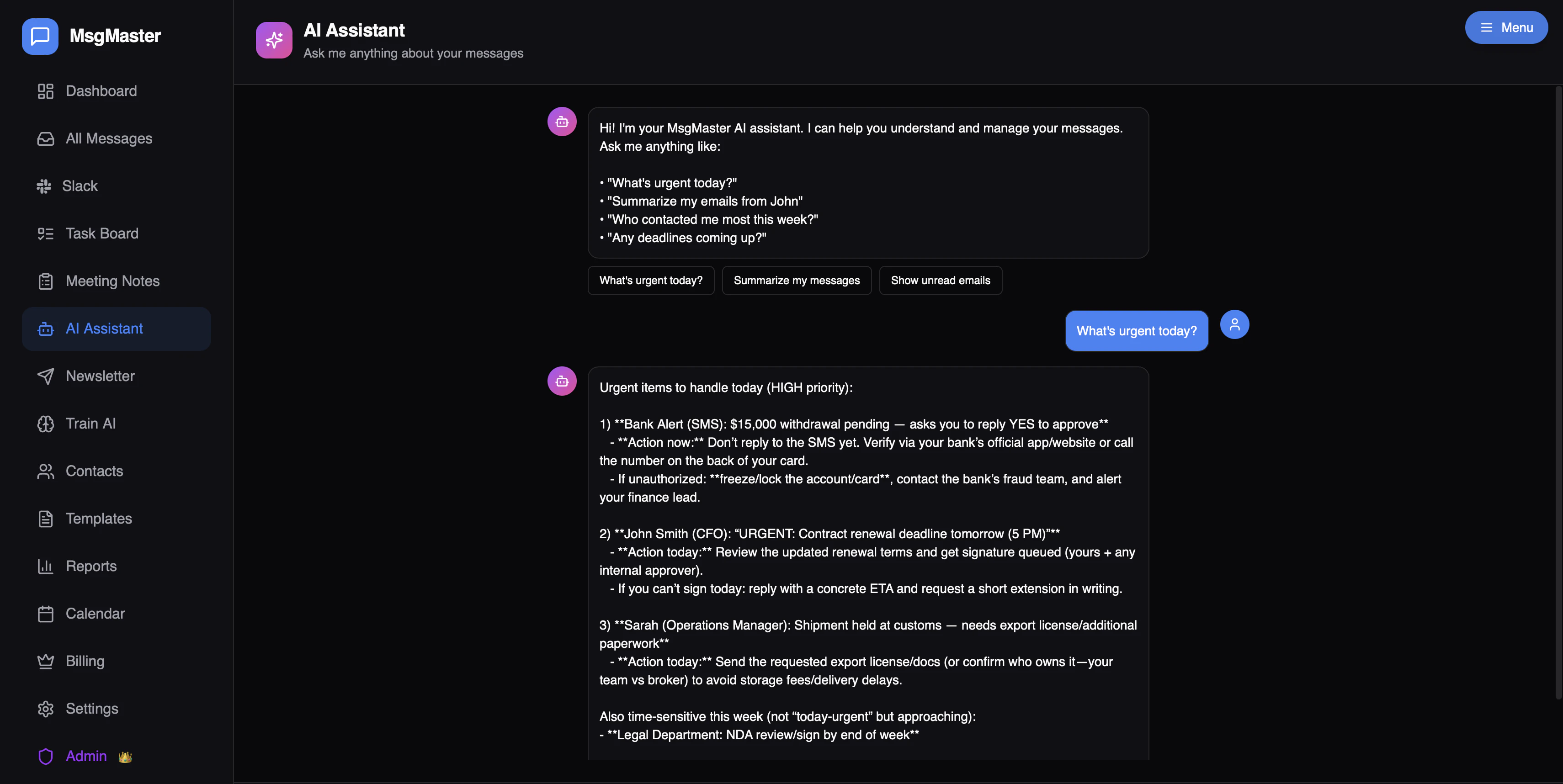Open the Menu in top right corner
Screen dimensions: 1563x784
1506,27
